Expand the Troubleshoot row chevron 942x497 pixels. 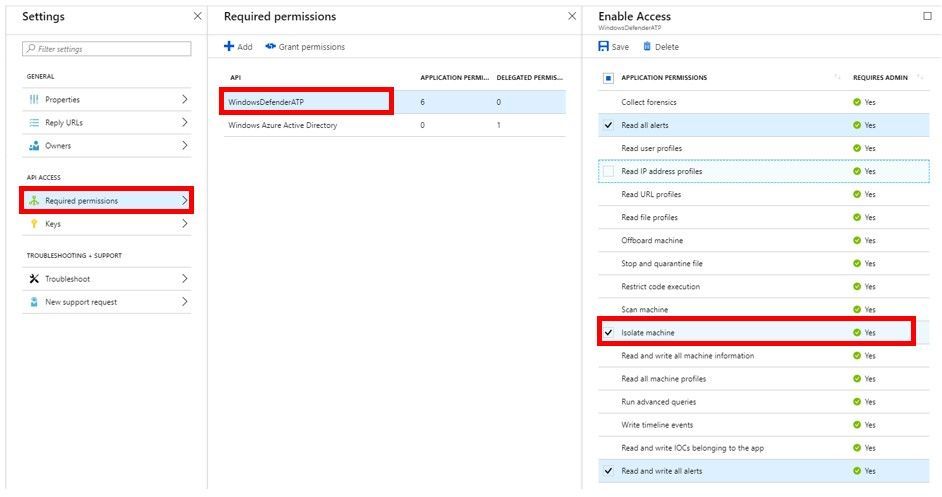click(x=185, y=279)
